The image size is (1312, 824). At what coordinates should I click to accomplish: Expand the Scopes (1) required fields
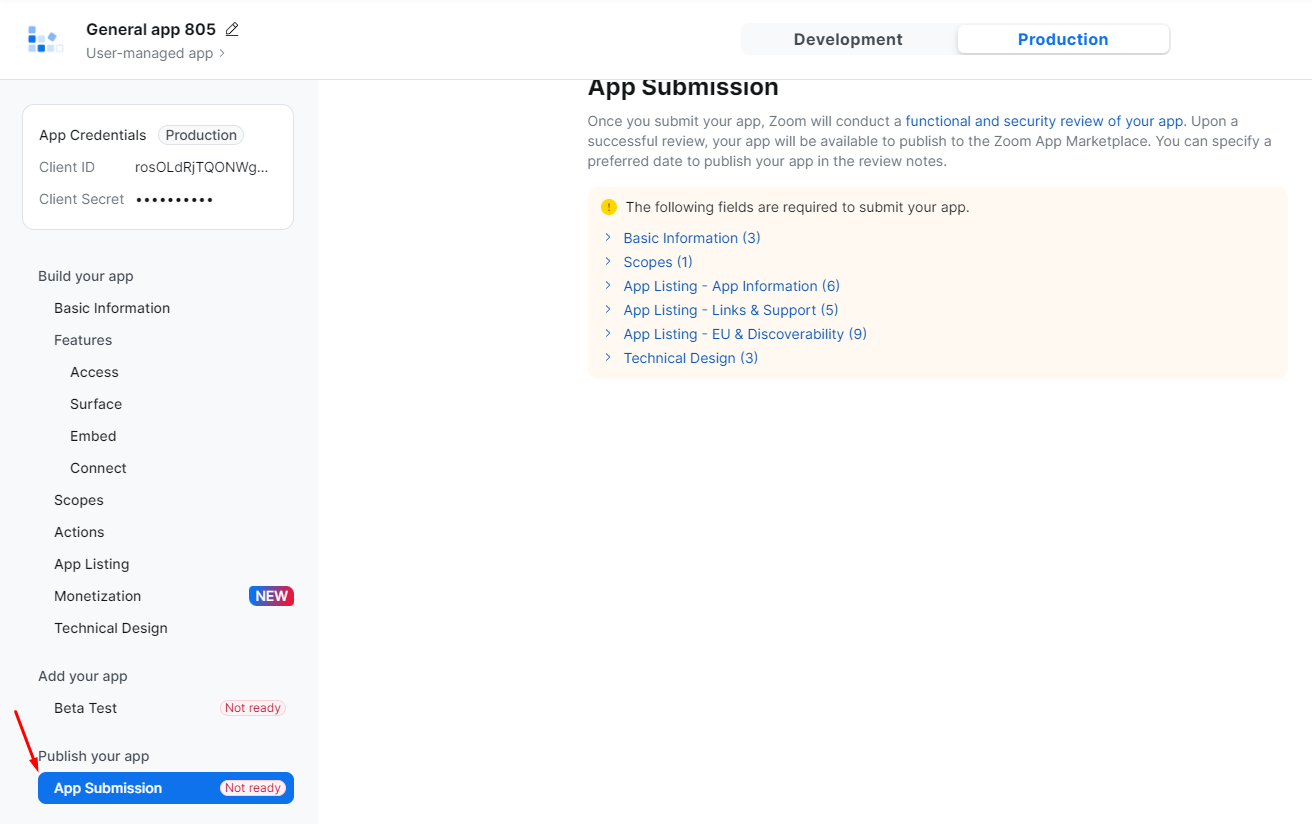(x=658, y=262)
